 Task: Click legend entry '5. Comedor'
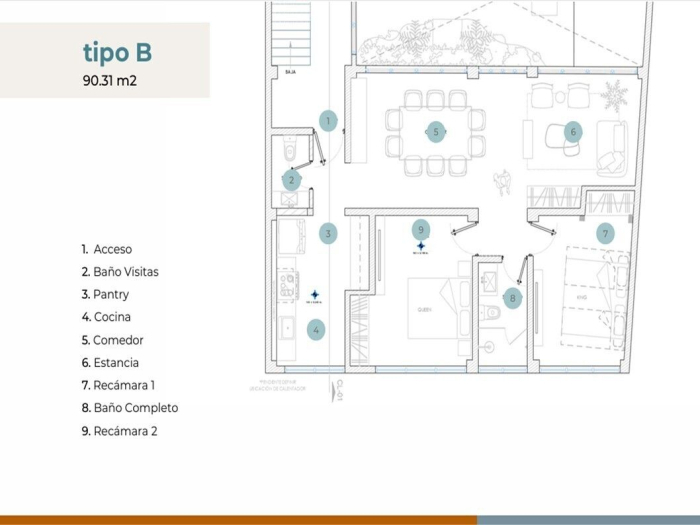112,340
